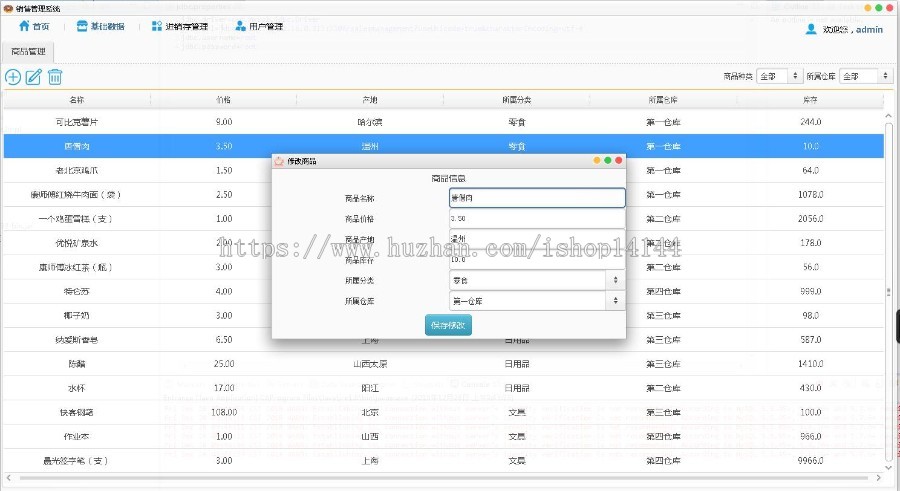Click the horizontal scrollbar left arrow
900x491 pixels.
[x=9, y=478]
